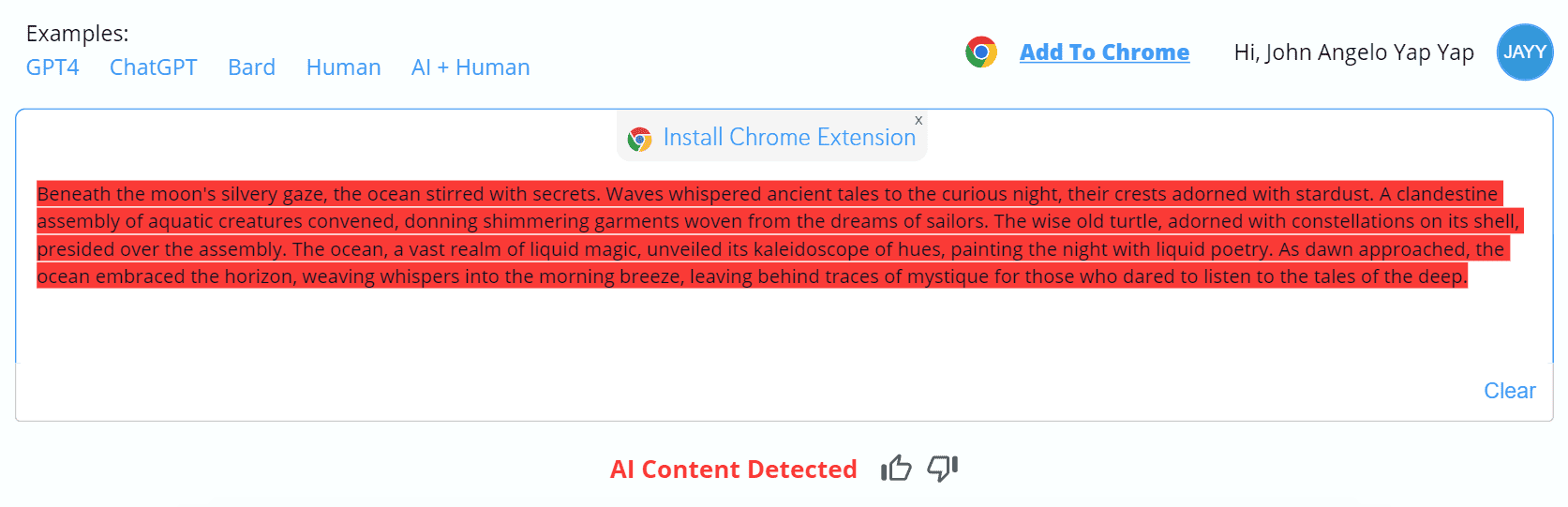Click inside the red highlighted paragraph
Screen dimensions: 1568x507
778,235
